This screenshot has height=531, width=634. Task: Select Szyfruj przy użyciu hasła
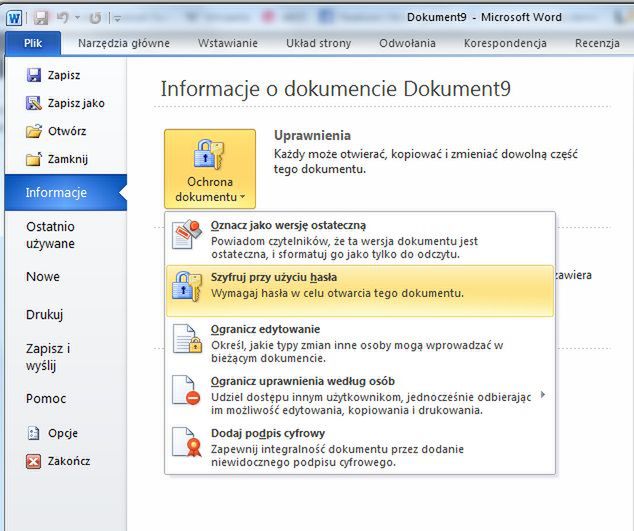[360, 291]
